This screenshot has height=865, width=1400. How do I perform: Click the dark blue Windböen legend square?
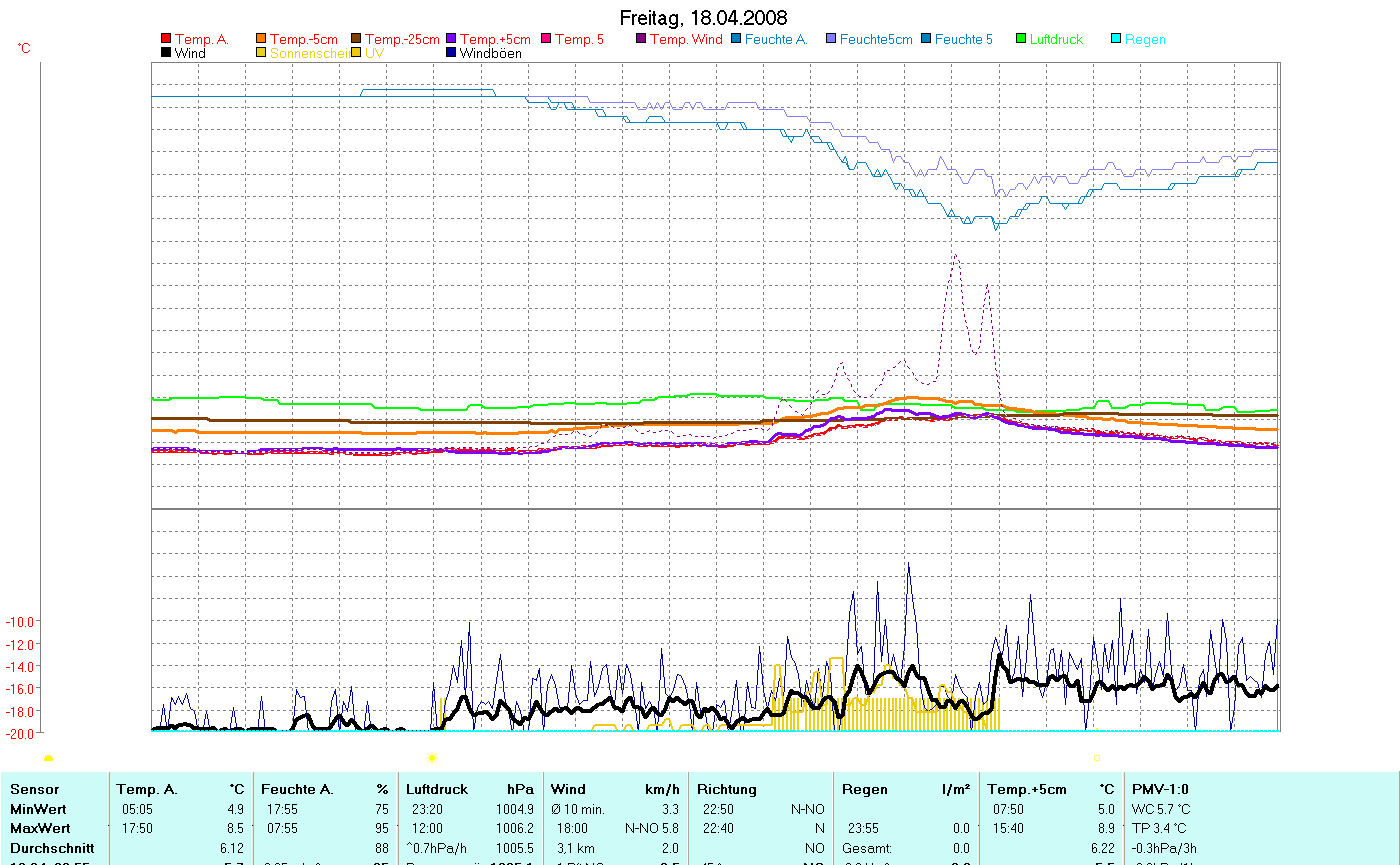click(x=452, y=53)
